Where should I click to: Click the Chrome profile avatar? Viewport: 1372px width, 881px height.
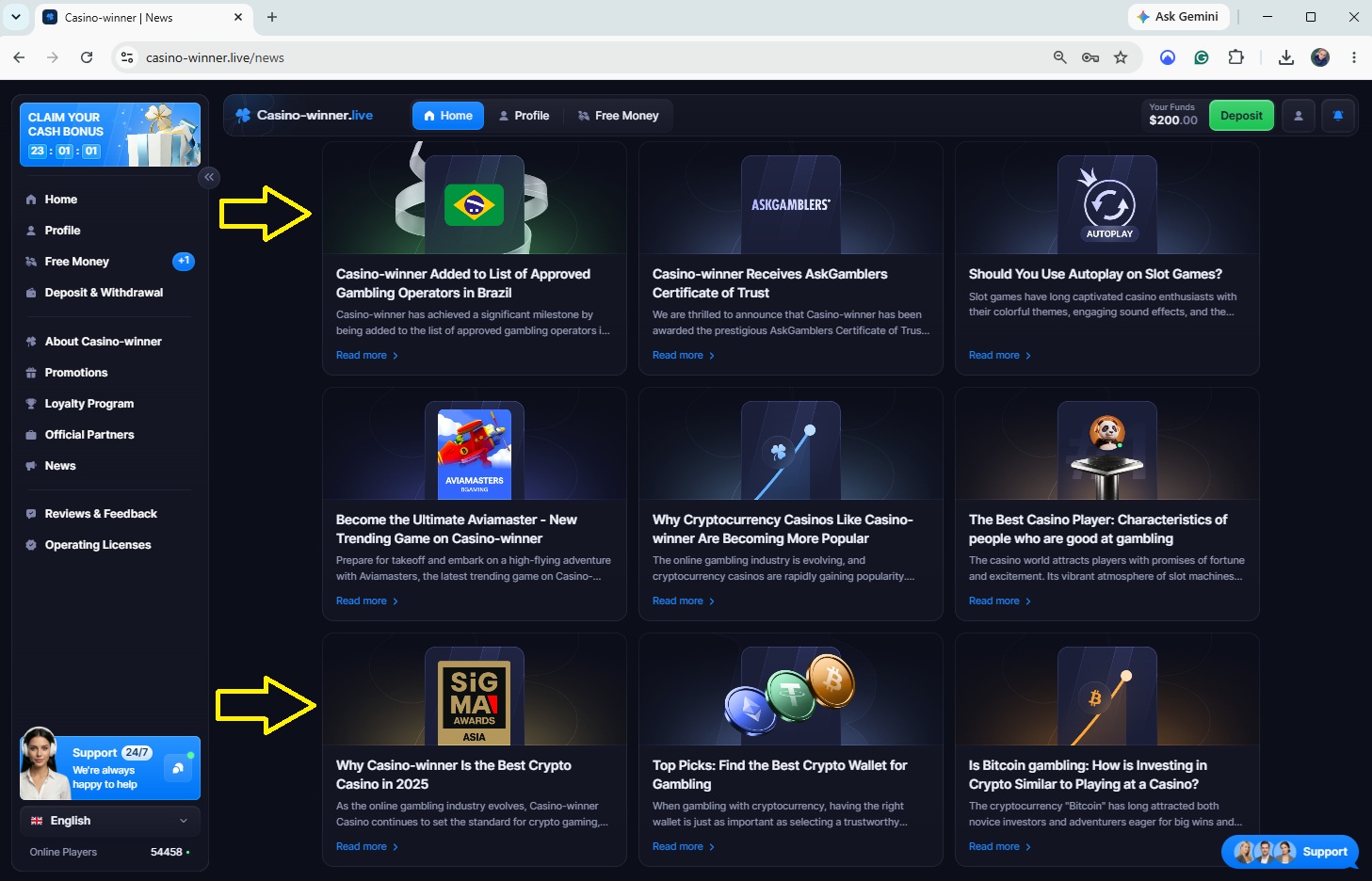(1320, 57)
